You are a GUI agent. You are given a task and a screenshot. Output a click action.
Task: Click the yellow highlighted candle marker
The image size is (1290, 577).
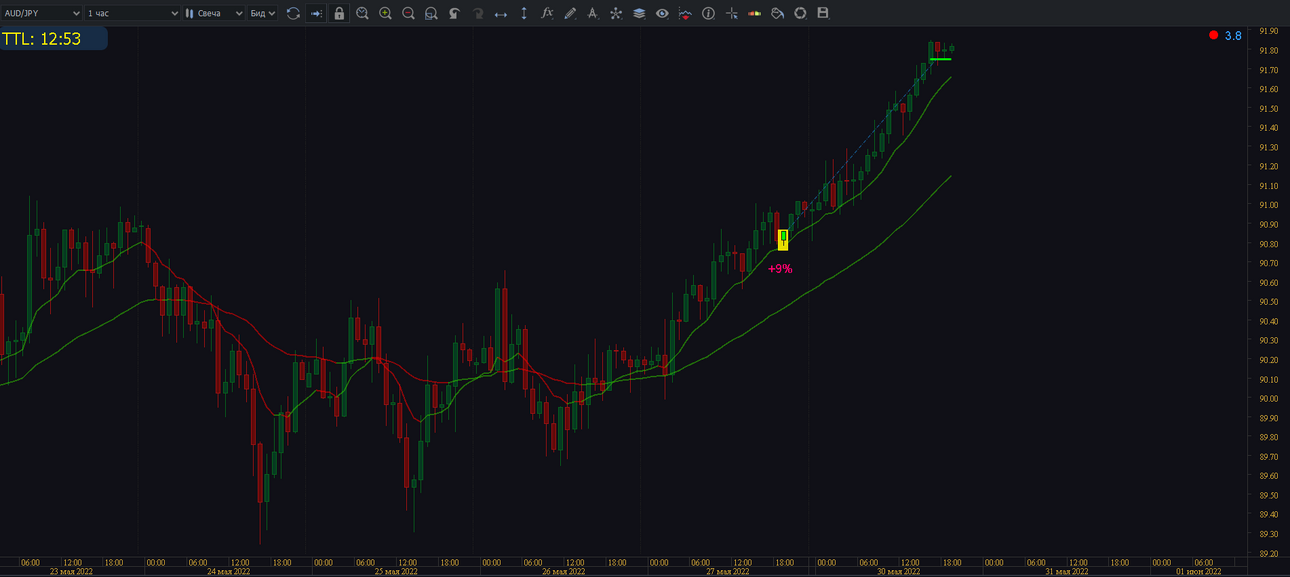point(783,239)
